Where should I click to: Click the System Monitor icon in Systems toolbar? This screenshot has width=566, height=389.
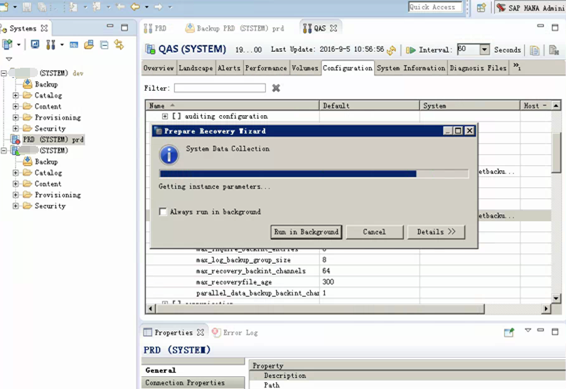[35, 44]
